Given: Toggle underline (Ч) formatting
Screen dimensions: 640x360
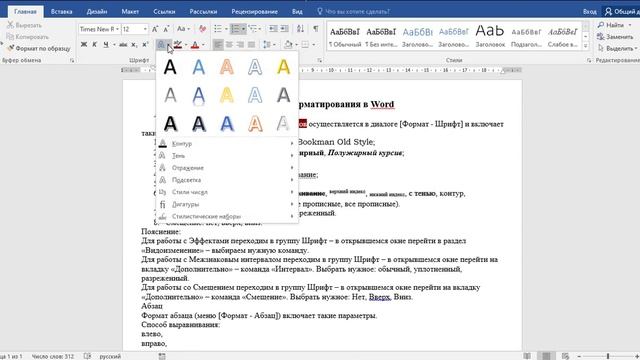Looking at the screenshot, I should pos(106,44).
